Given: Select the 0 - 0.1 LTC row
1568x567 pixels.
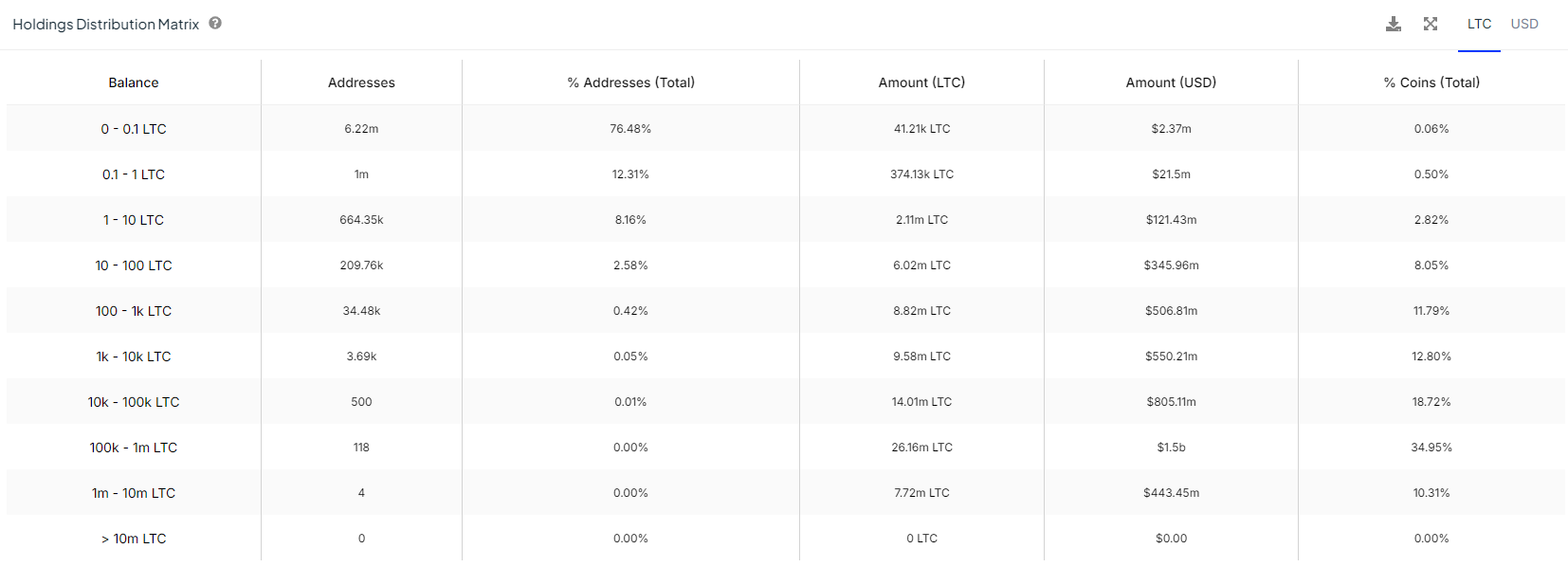Looking at the screenshot, I should 134,129.
